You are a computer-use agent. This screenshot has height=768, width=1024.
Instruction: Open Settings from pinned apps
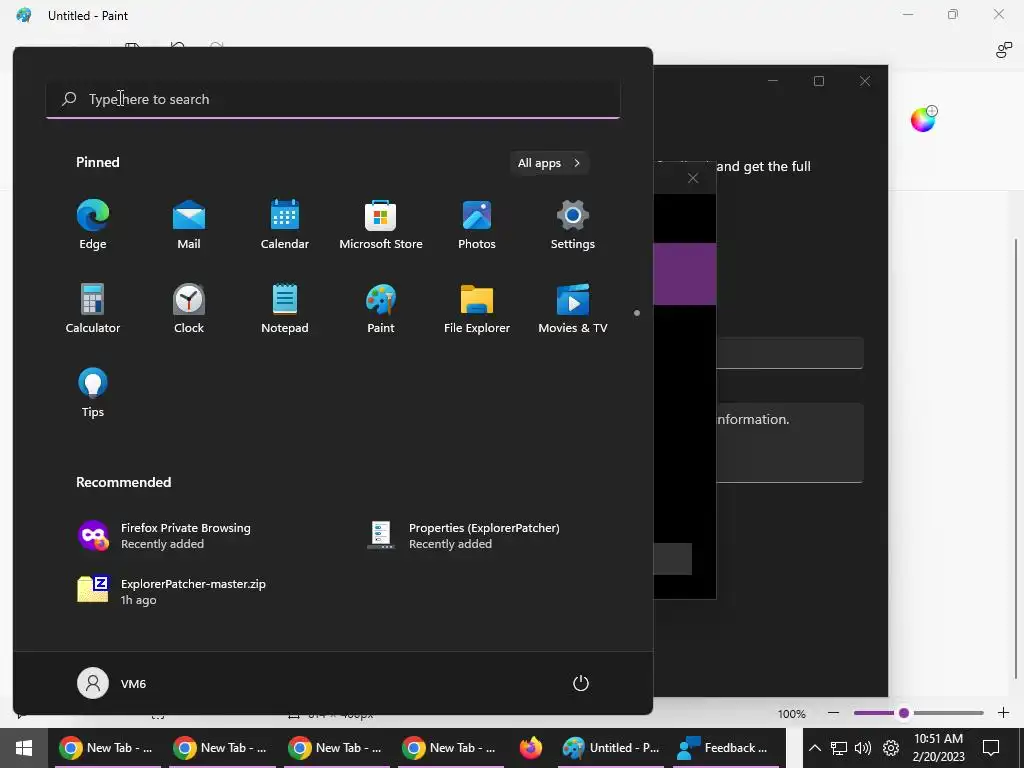tap(573, 225)
